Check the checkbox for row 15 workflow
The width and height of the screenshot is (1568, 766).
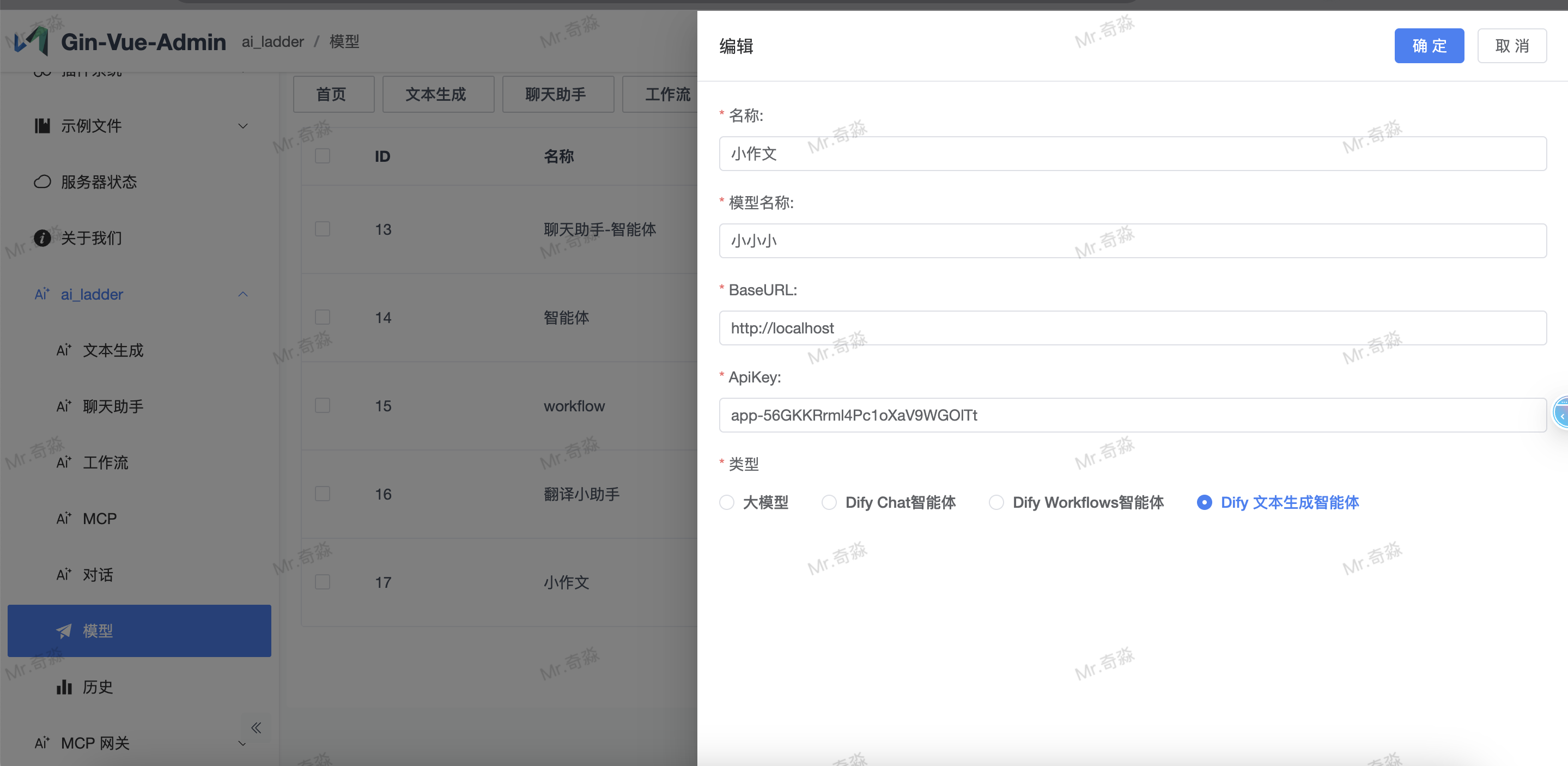click(322, 405)
